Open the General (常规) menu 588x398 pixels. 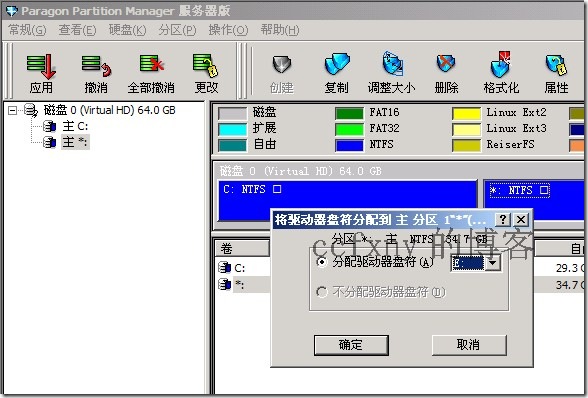pyautogui.click(x=27, y=30)
